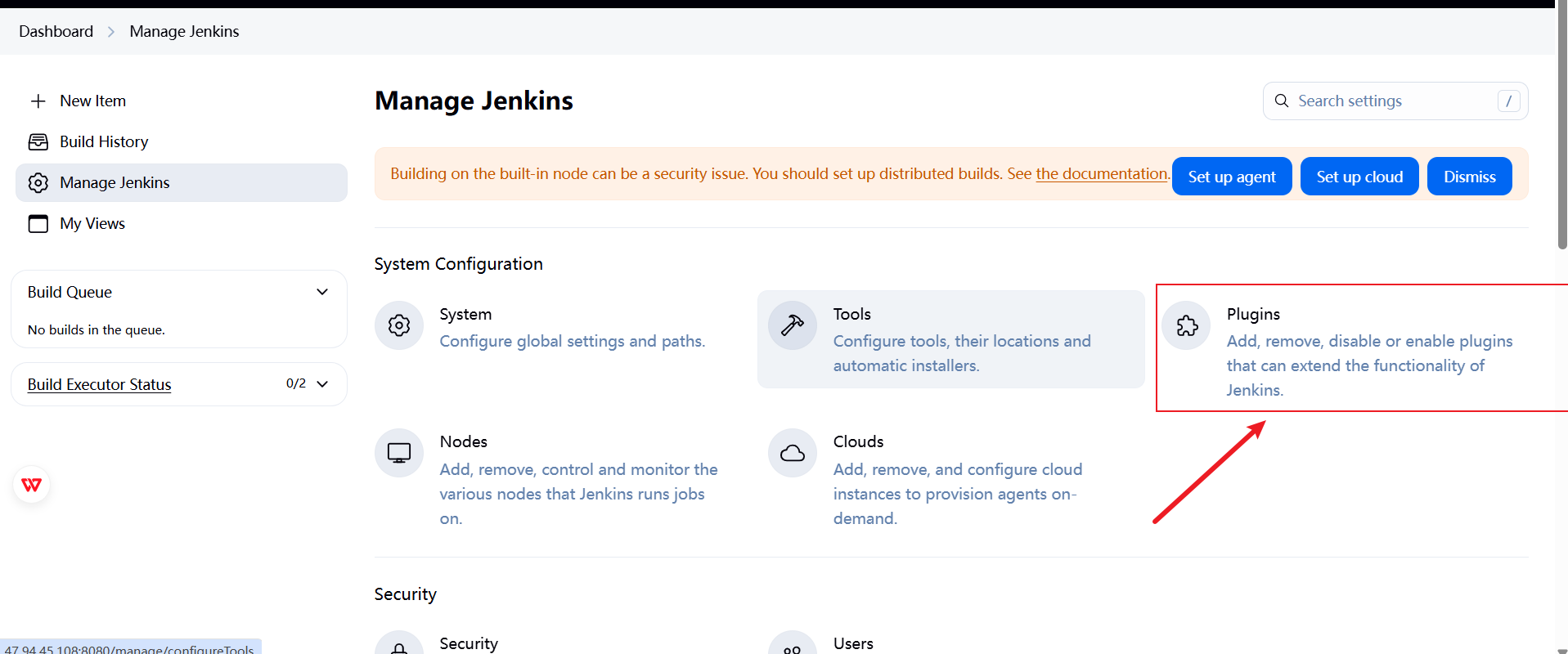Screen dimensions: 1568x654
Task: Click the Build History tray icon
Action: tap(38, 141)
